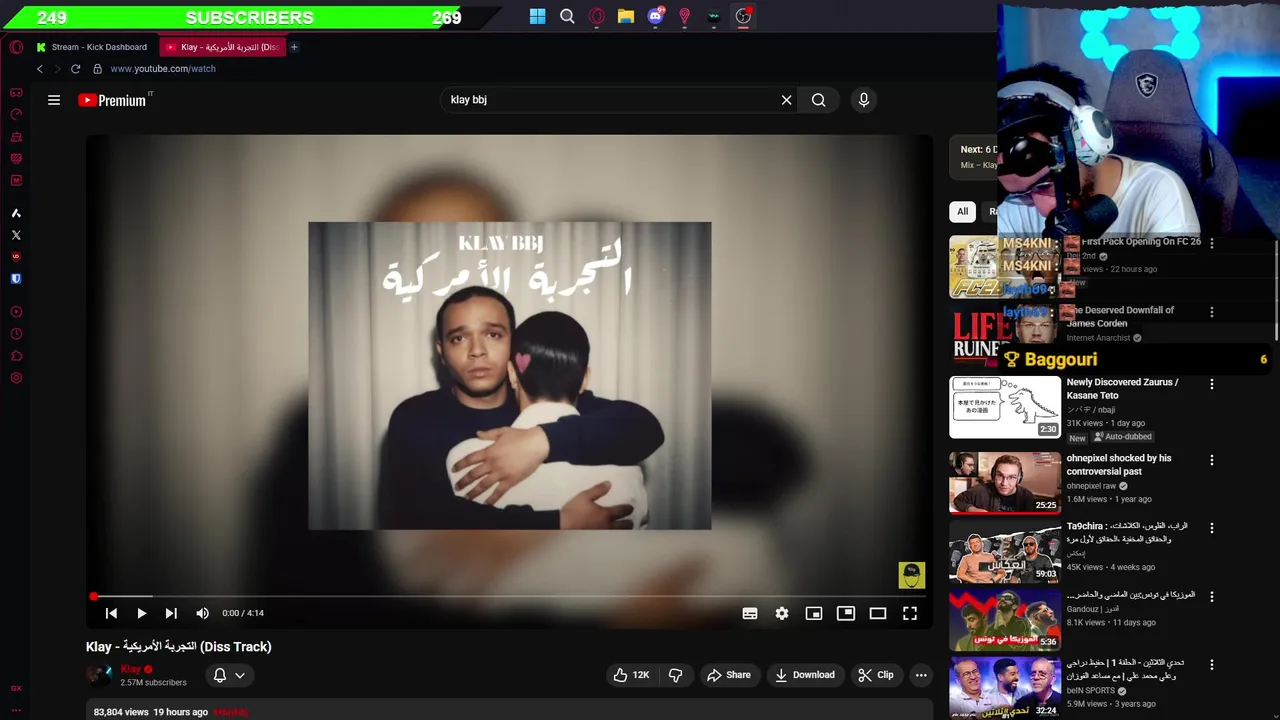Open Opera sidebar settings gear

pos(16,378)
